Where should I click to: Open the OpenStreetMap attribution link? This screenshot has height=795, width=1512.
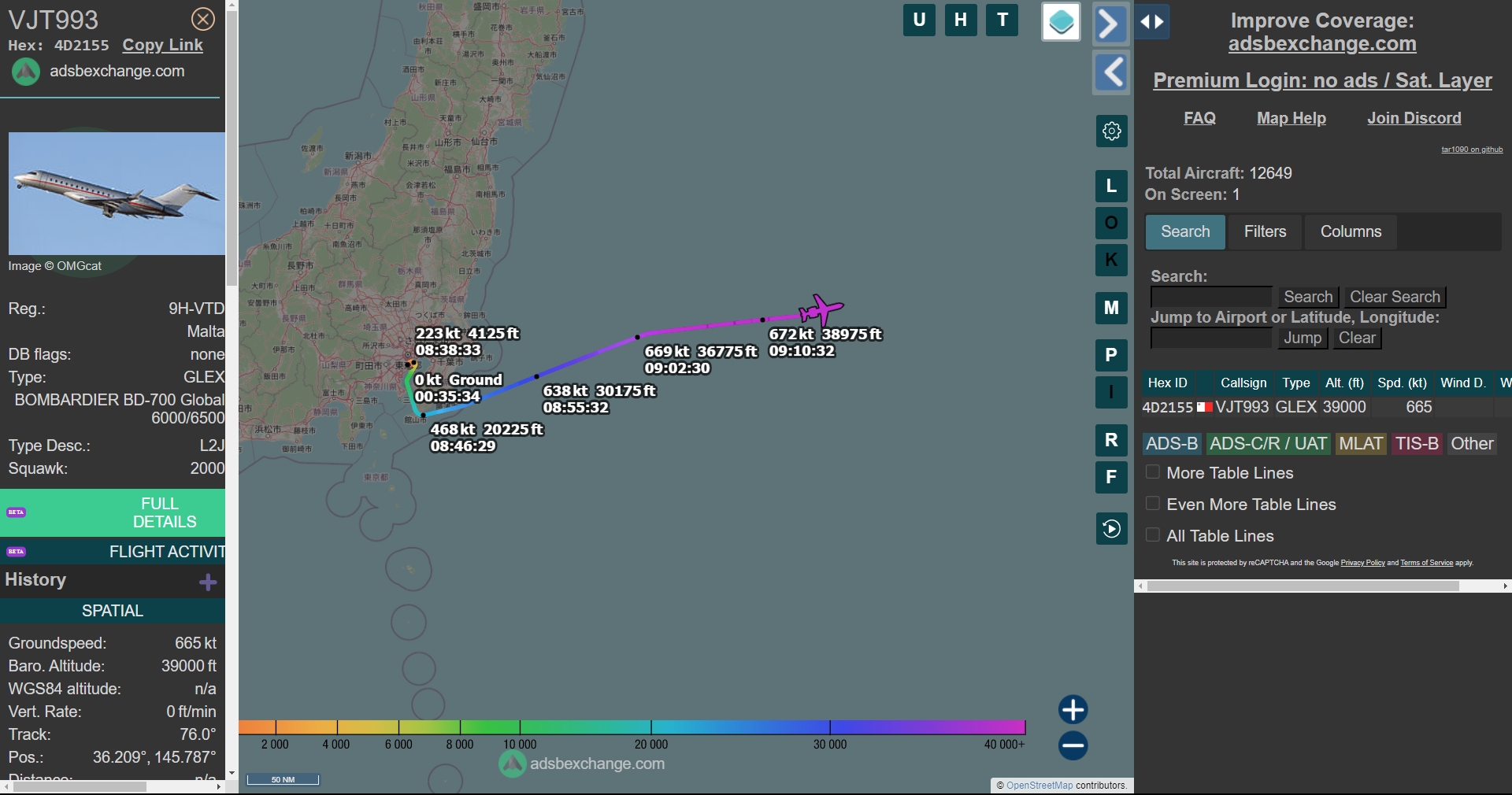coord(1039,786)
